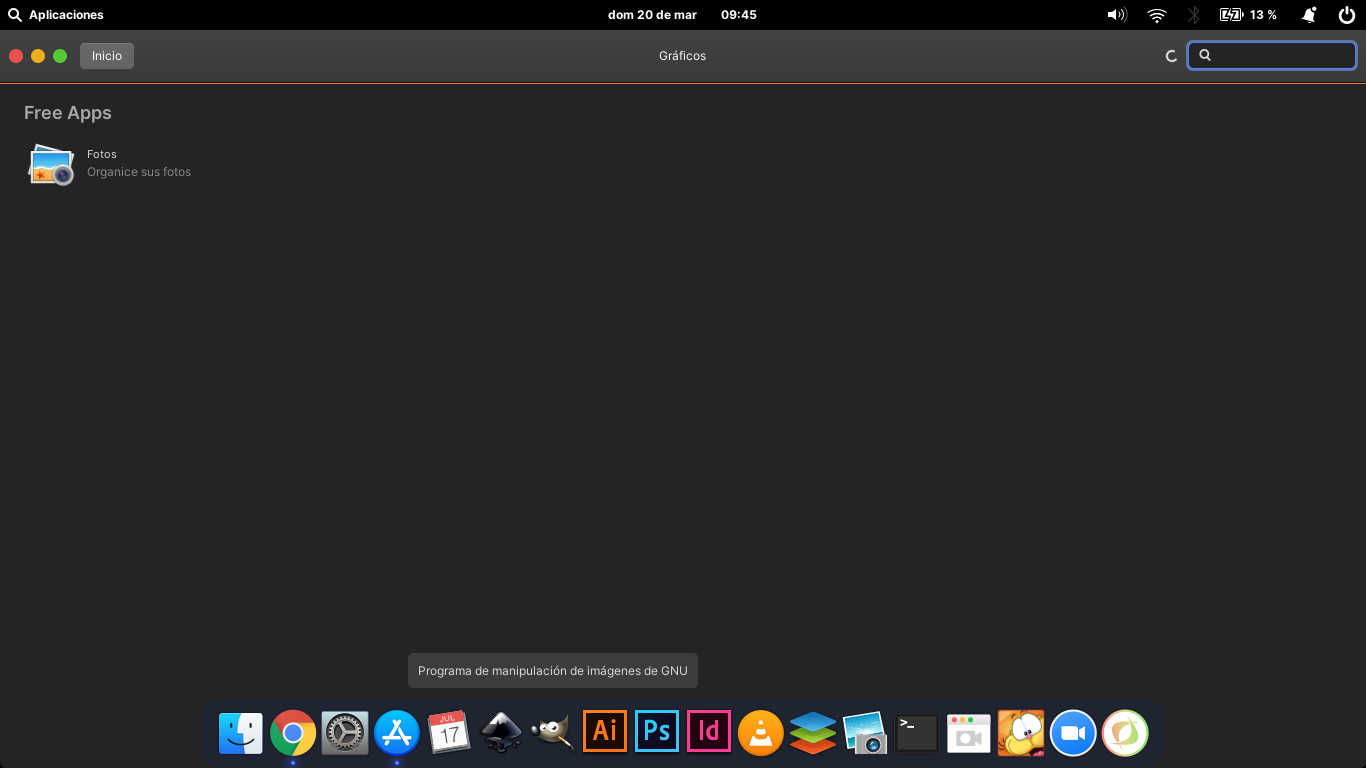1366x768 pixels.
Task: Open the Fotos app entry title
Action: (x=102, y=154)
